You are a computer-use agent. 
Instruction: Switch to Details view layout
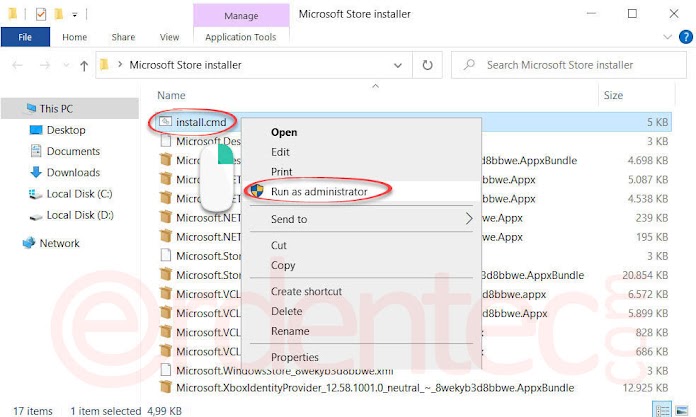click(663, 410)
